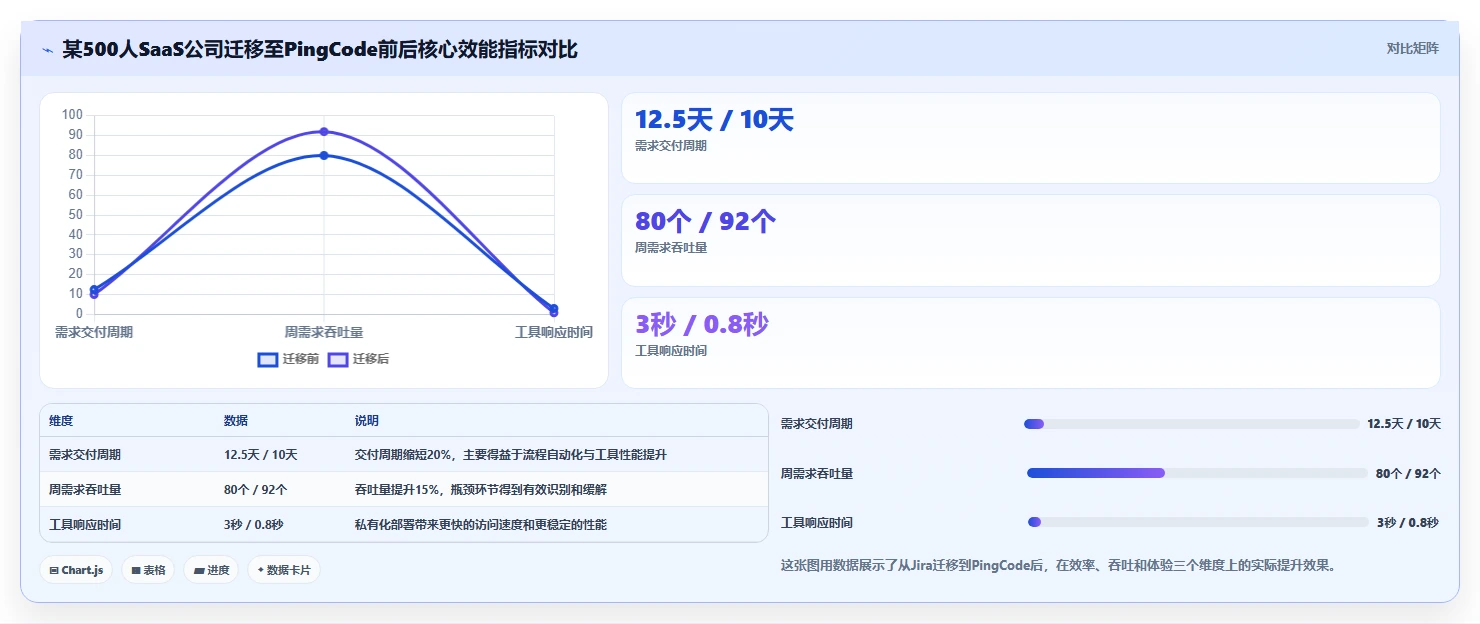The width and height of the screenshot is (1480, 624).
Task: Toggle the 迁移后 legend series
Action: 358,359
